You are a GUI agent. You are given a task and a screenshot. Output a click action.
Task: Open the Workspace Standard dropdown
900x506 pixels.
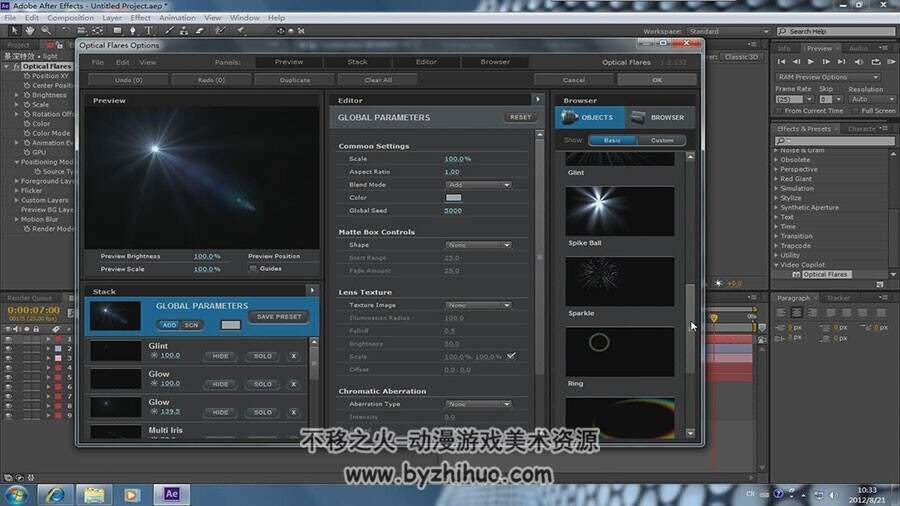point(728,32)
